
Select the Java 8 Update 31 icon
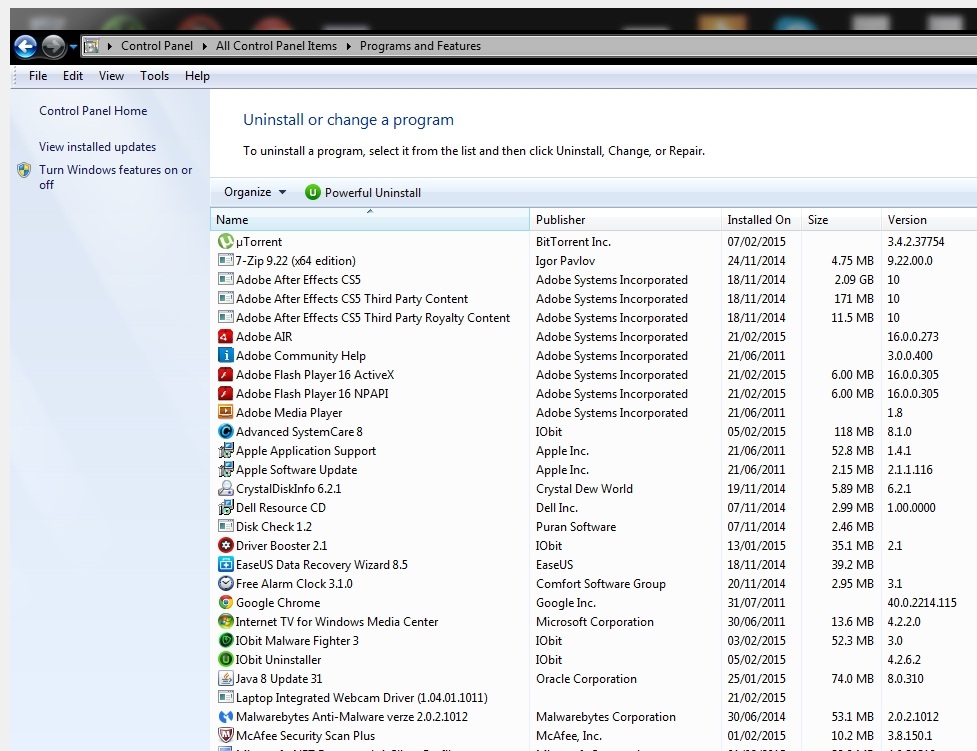226,679
